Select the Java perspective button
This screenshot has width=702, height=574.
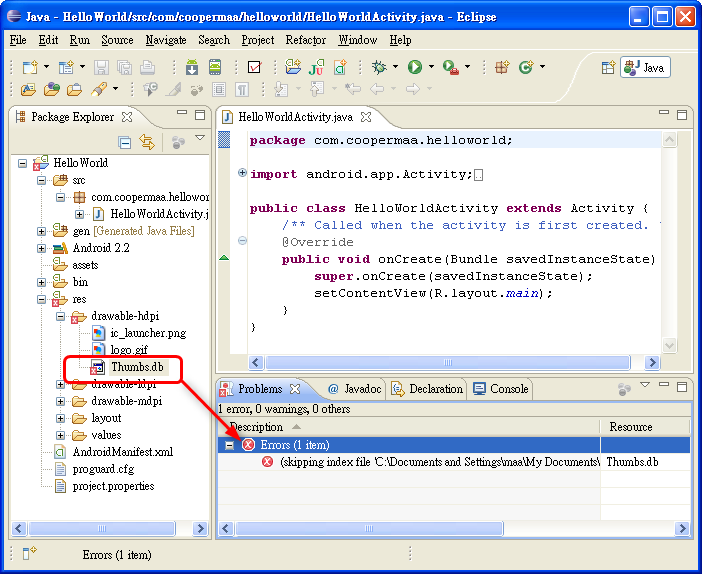645,68
